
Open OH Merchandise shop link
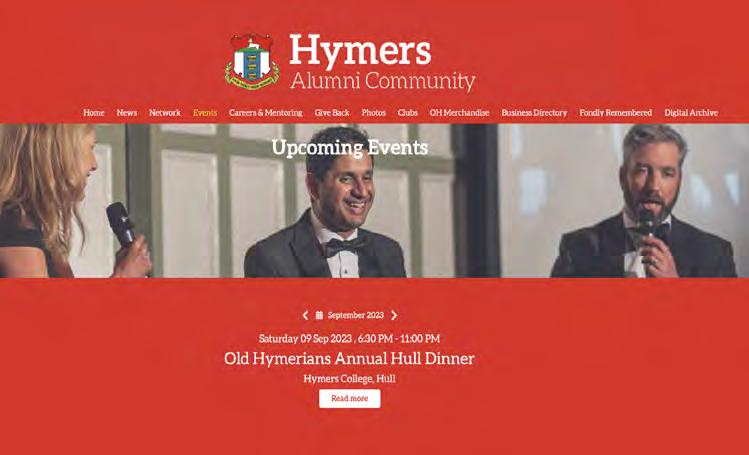459,113
